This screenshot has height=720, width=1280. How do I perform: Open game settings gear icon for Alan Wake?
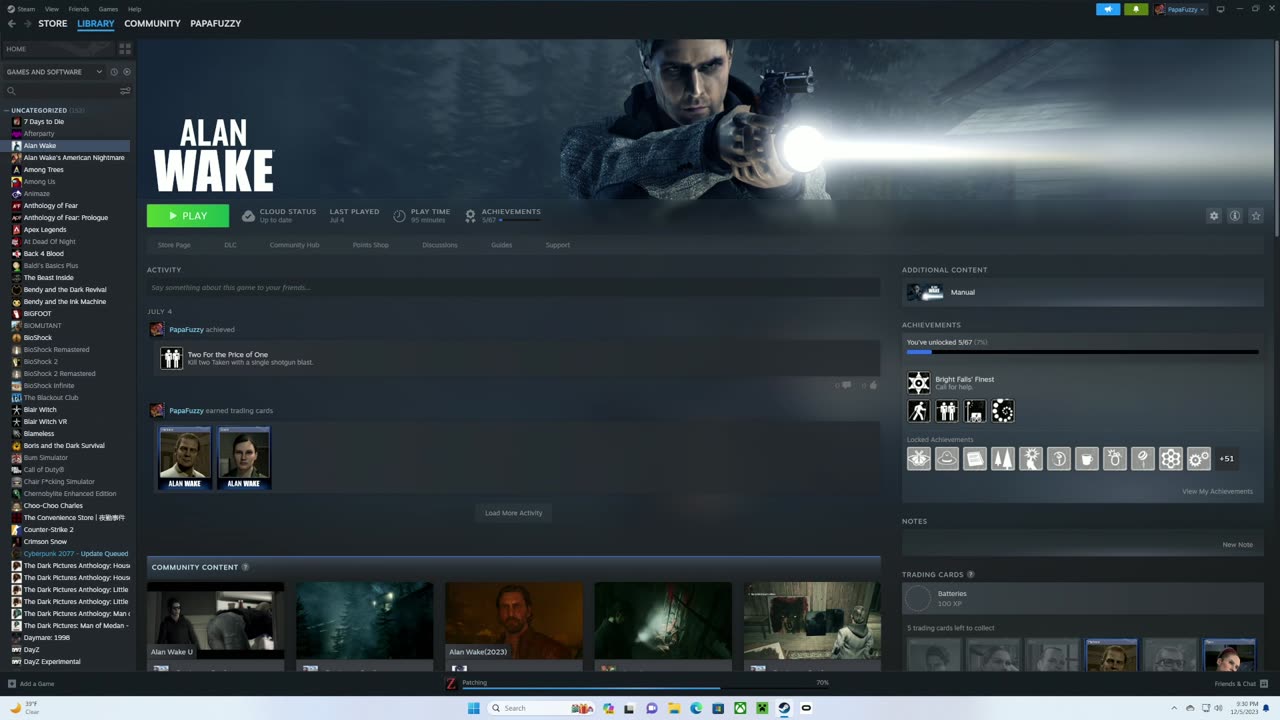1214,216
